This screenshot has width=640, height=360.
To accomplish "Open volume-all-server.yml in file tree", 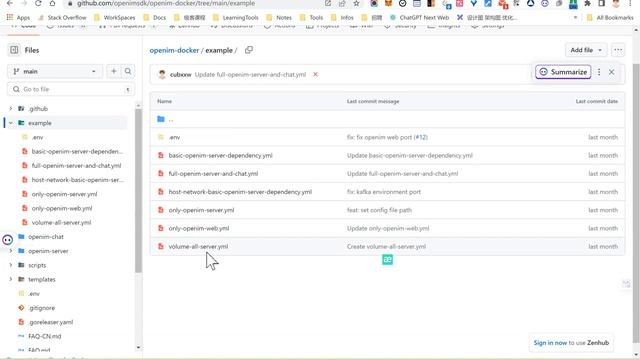I will (61, 222).
